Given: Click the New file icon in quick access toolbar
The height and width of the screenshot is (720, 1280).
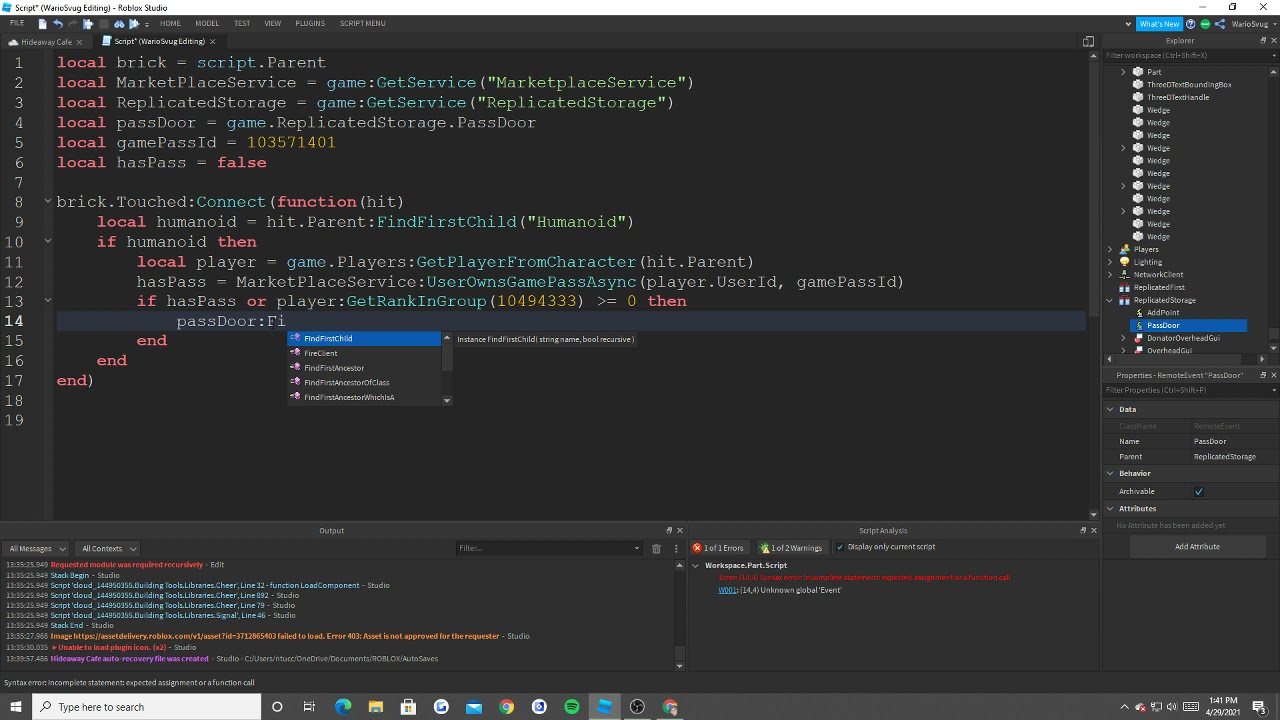Looking at the screenshot, I should tap(42, 23).
